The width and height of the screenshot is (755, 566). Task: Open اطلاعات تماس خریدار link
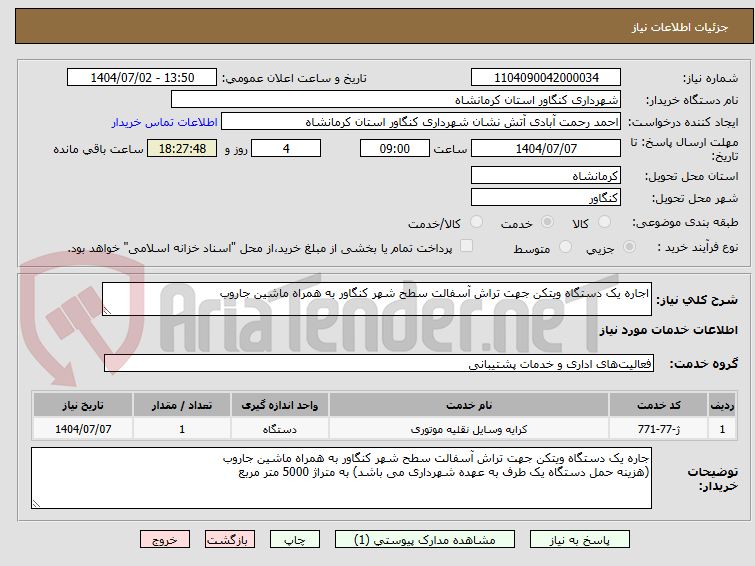pyautogui.click(x=165, y=122)
